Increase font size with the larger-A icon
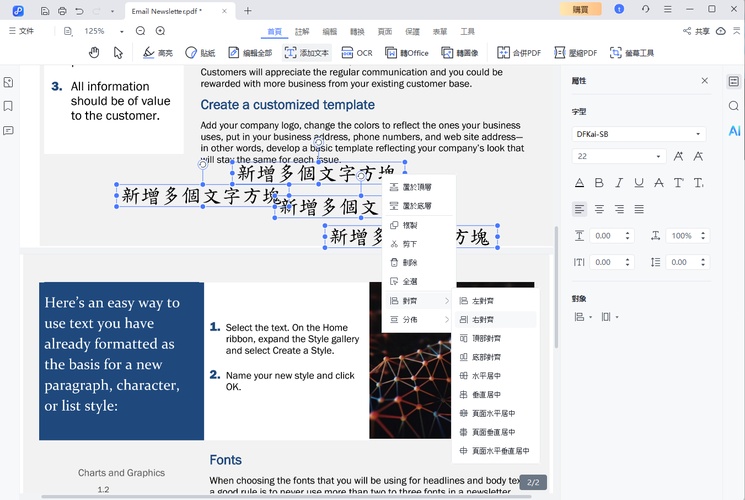The width and height of the screenshot is (745, 500). (679, 156)
